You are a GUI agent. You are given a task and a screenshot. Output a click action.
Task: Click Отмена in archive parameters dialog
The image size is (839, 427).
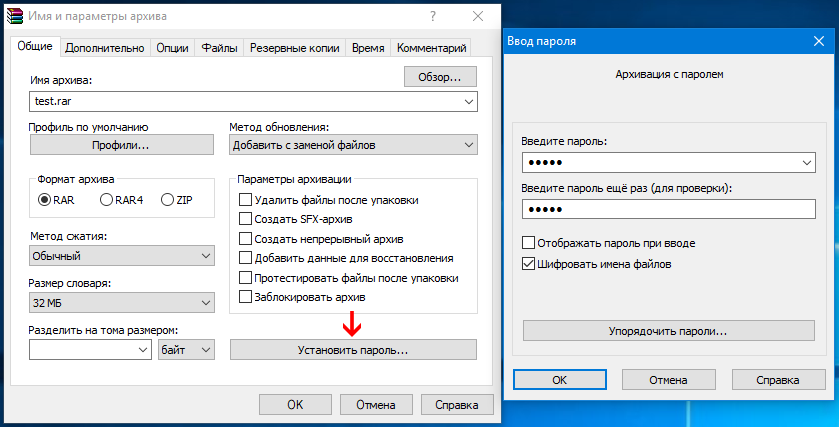point(376,405)
